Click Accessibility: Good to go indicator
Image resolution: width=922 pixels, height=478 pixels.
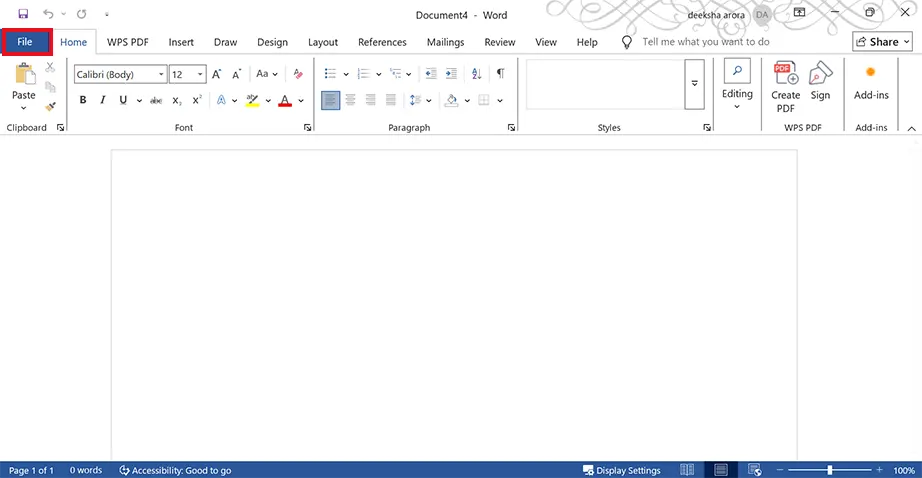click(x=175, y=470)
